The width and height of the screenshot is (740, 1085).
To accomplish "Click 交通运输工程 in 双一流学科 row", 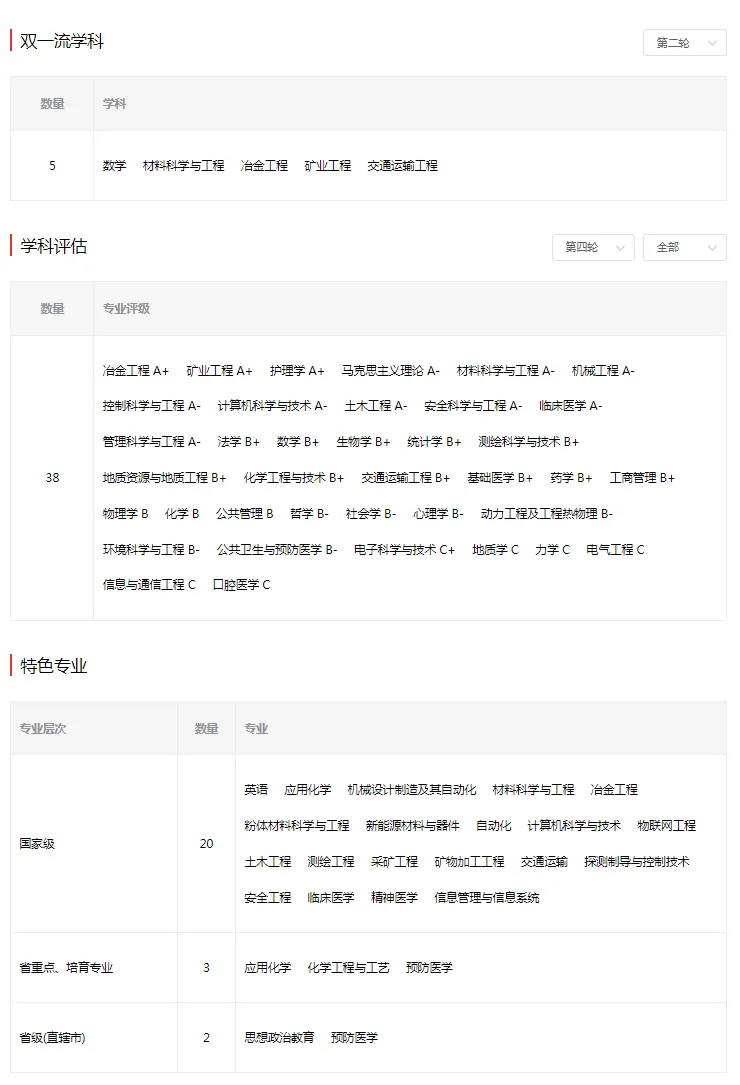I will (x=402, y=166).
